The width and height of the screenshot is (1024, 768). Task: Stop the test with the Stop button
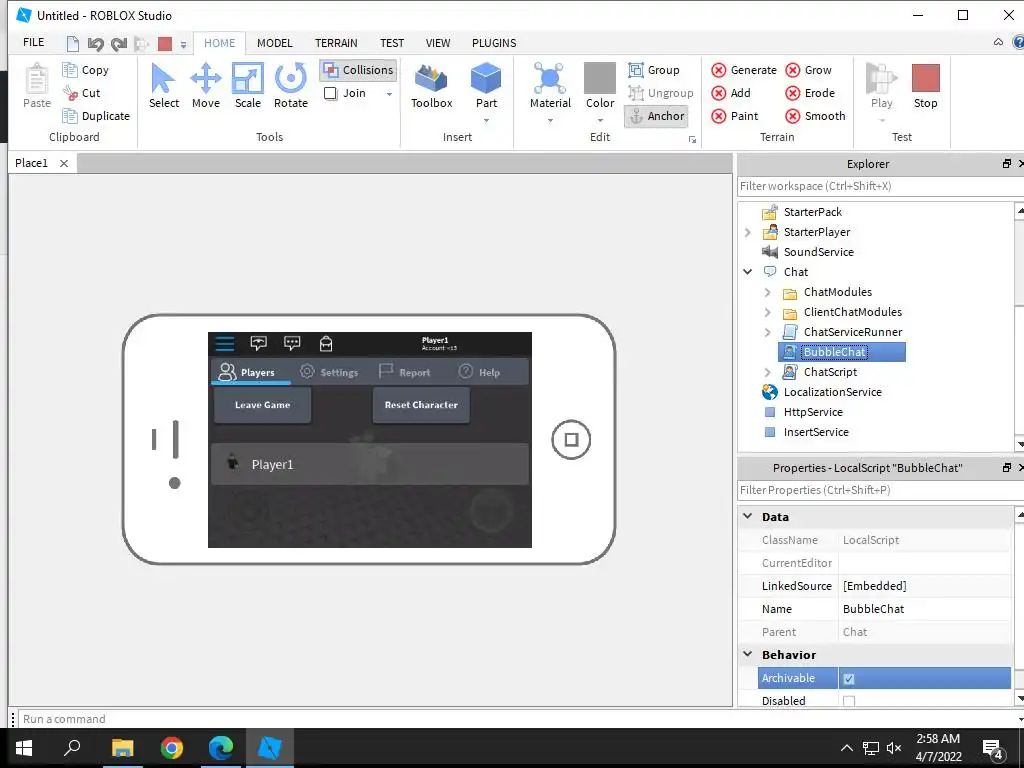[925, 86]
